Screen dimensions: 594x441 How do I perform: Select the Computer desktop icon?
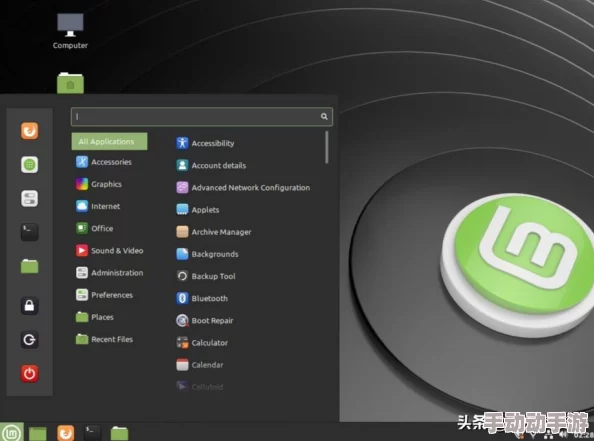click(x=70, y=31)
